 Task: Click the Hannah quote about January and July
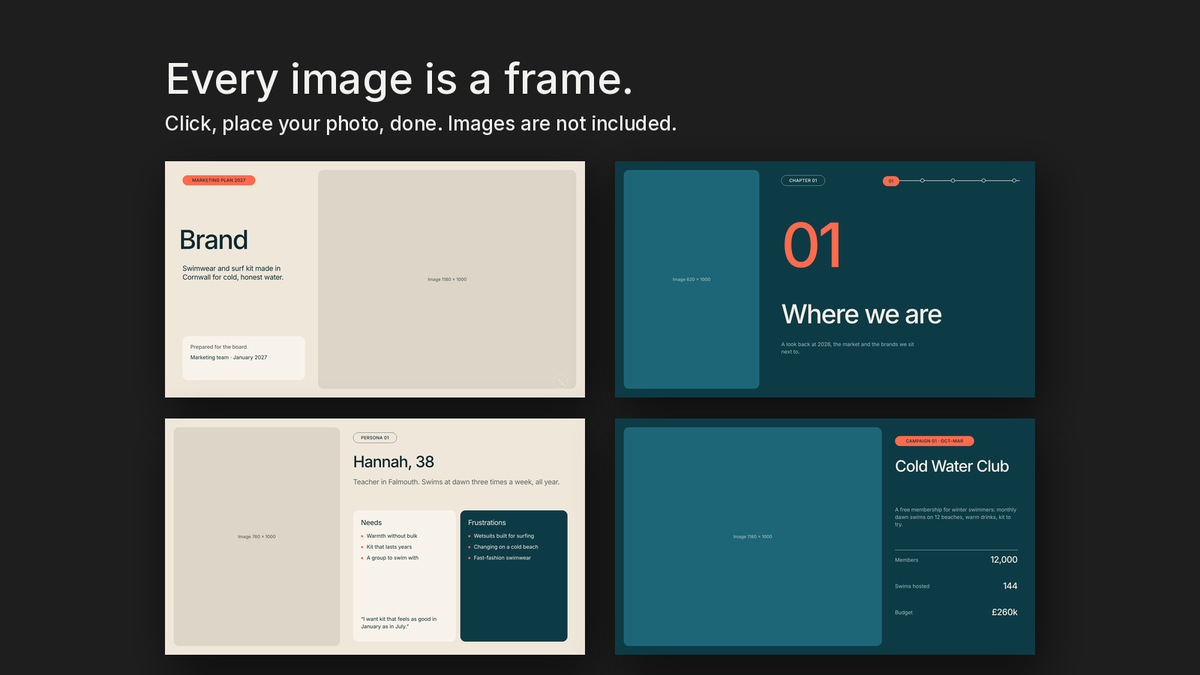click(397, 623)
